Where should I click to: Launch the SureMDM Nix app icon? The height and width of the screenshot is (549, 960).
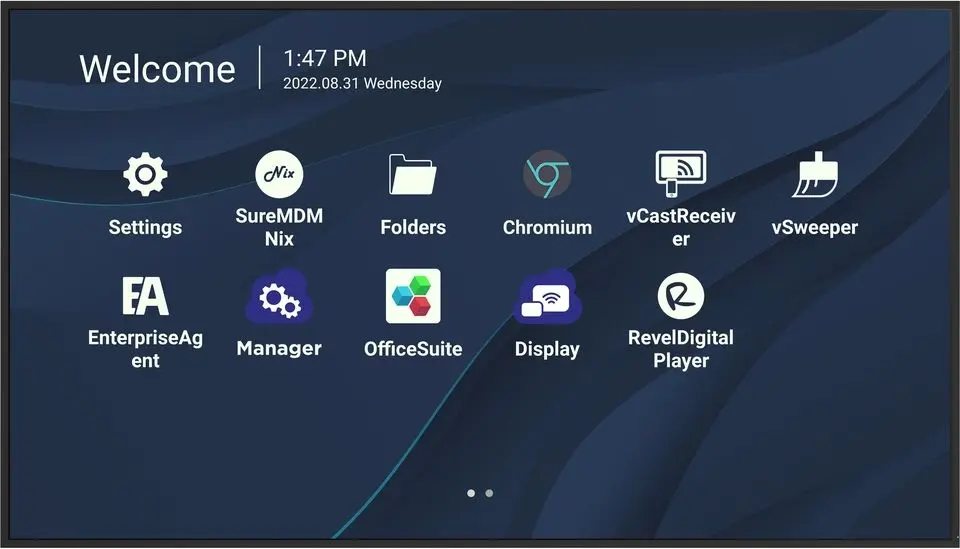point(279,175)
